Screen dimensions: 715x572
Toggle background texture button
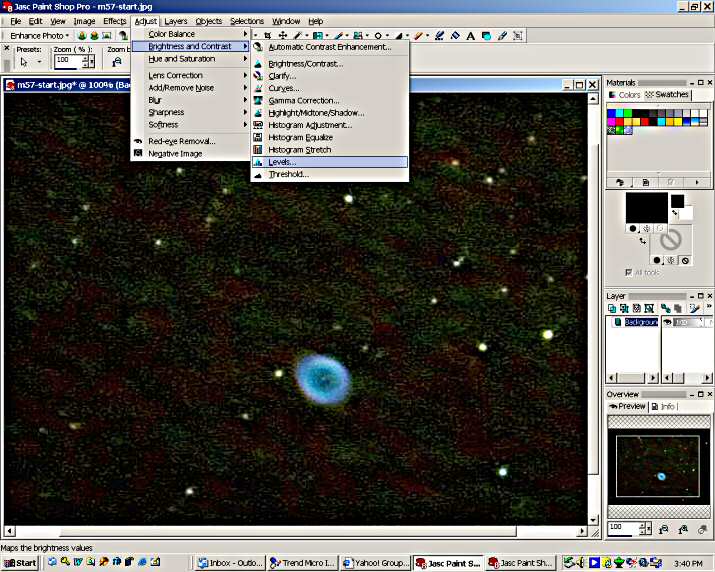(x=671, y=260)
